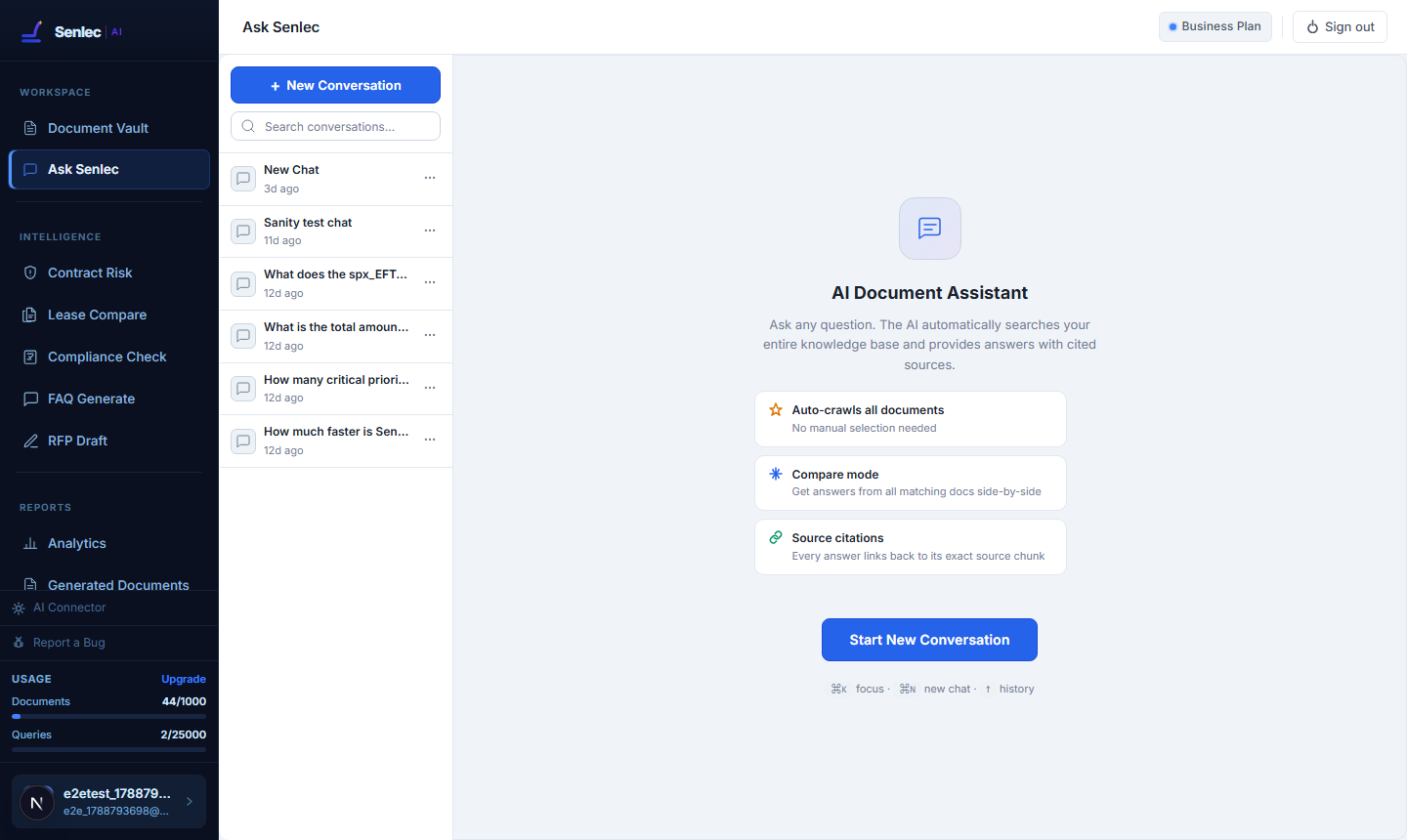Open options menu for New Chat
This screenshot has height=840, width=1407.
430,178
